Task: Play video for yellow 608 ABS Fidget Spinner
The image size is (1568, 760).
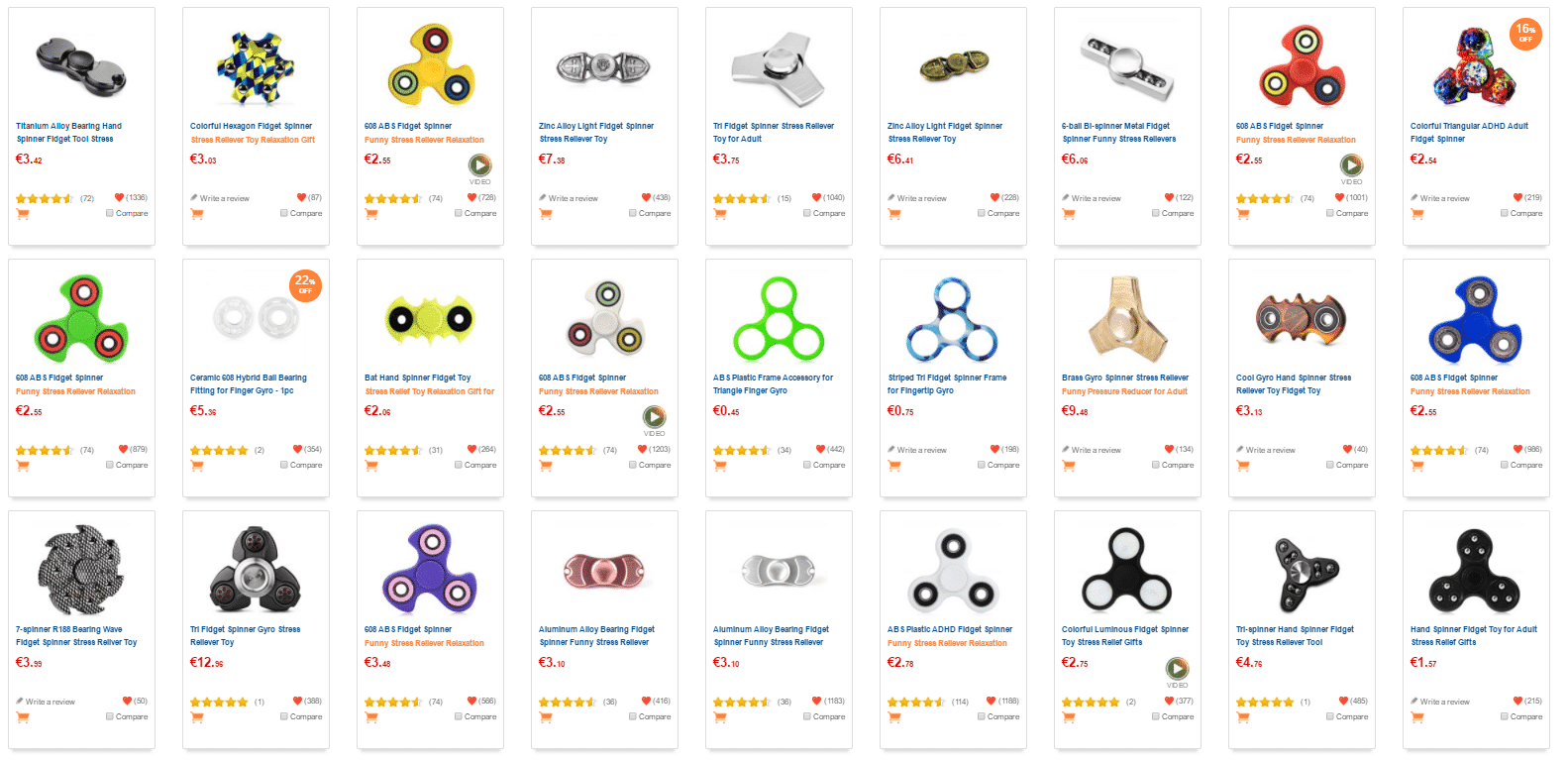Action: [479, 164]
